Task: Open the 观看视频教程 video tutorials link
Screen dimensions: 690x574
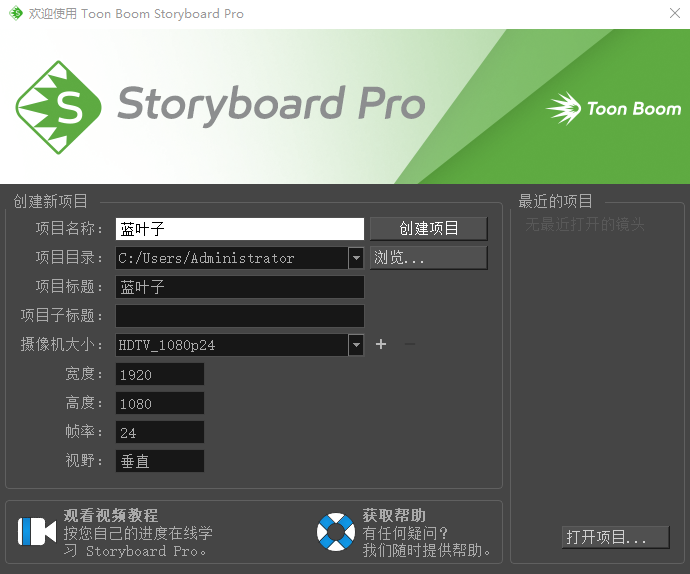Action: pos(110,515)
